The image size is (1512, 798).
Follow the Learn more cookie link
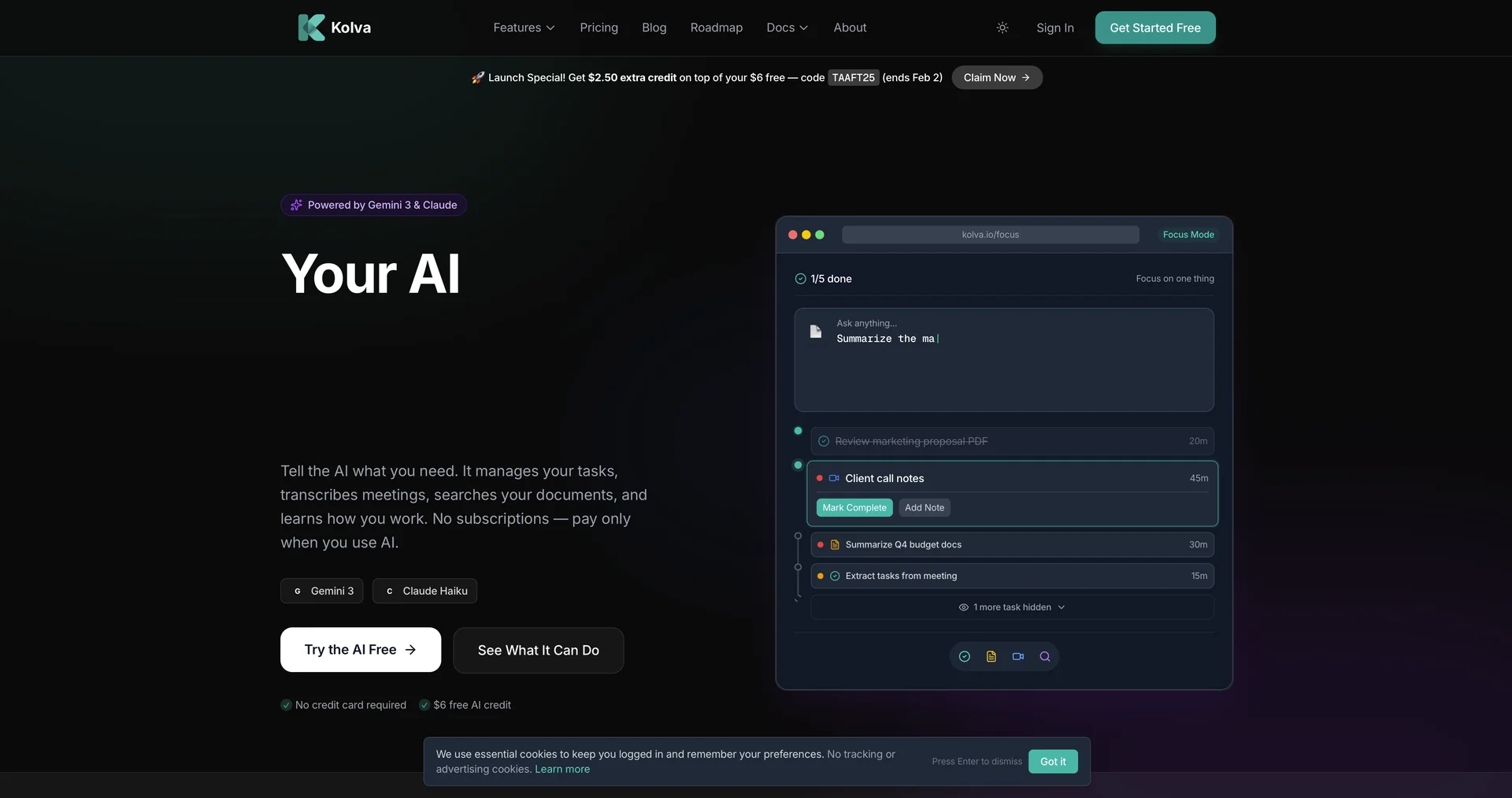[x=561, y=770]
